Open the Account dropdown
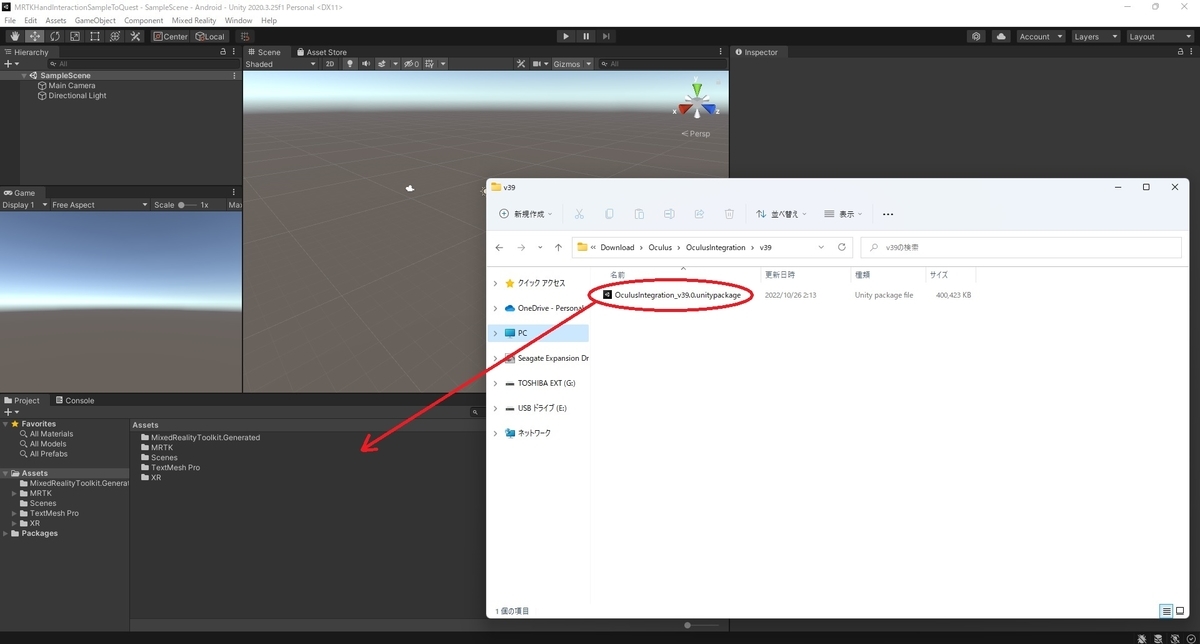 pos(1040,36)
